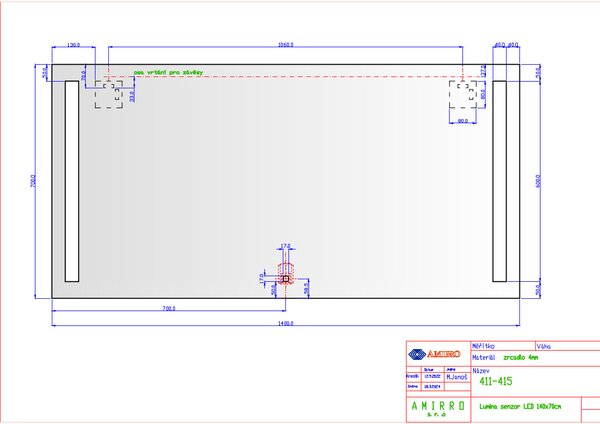Click the 130.0 dimension at the top left
Image resolution: width=600 pixels, height=424 pixels.
tap(73, 45)
